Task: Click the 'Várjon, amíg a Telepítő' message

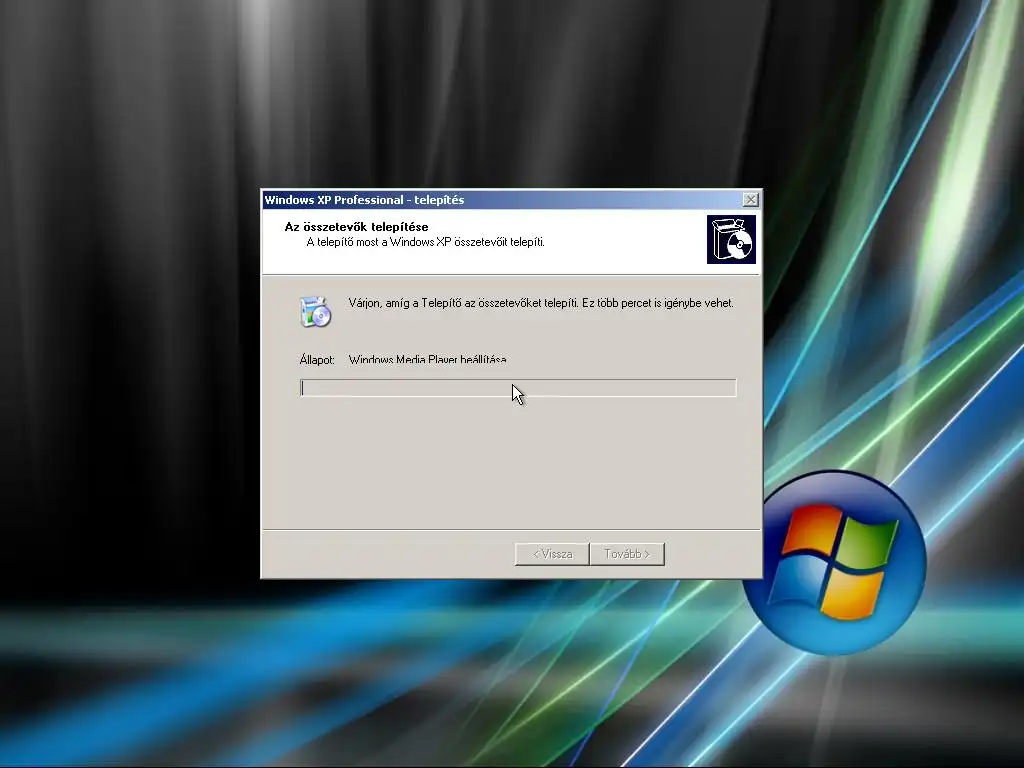Action: (541, 303)
